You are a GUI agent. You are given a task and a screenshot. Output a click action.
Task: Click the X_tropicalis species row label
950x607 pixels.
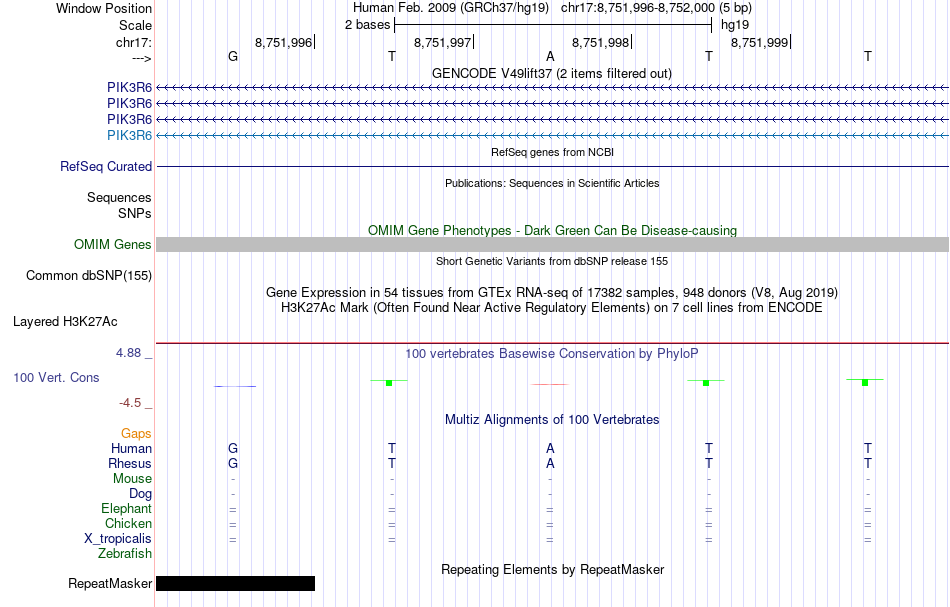118,539
